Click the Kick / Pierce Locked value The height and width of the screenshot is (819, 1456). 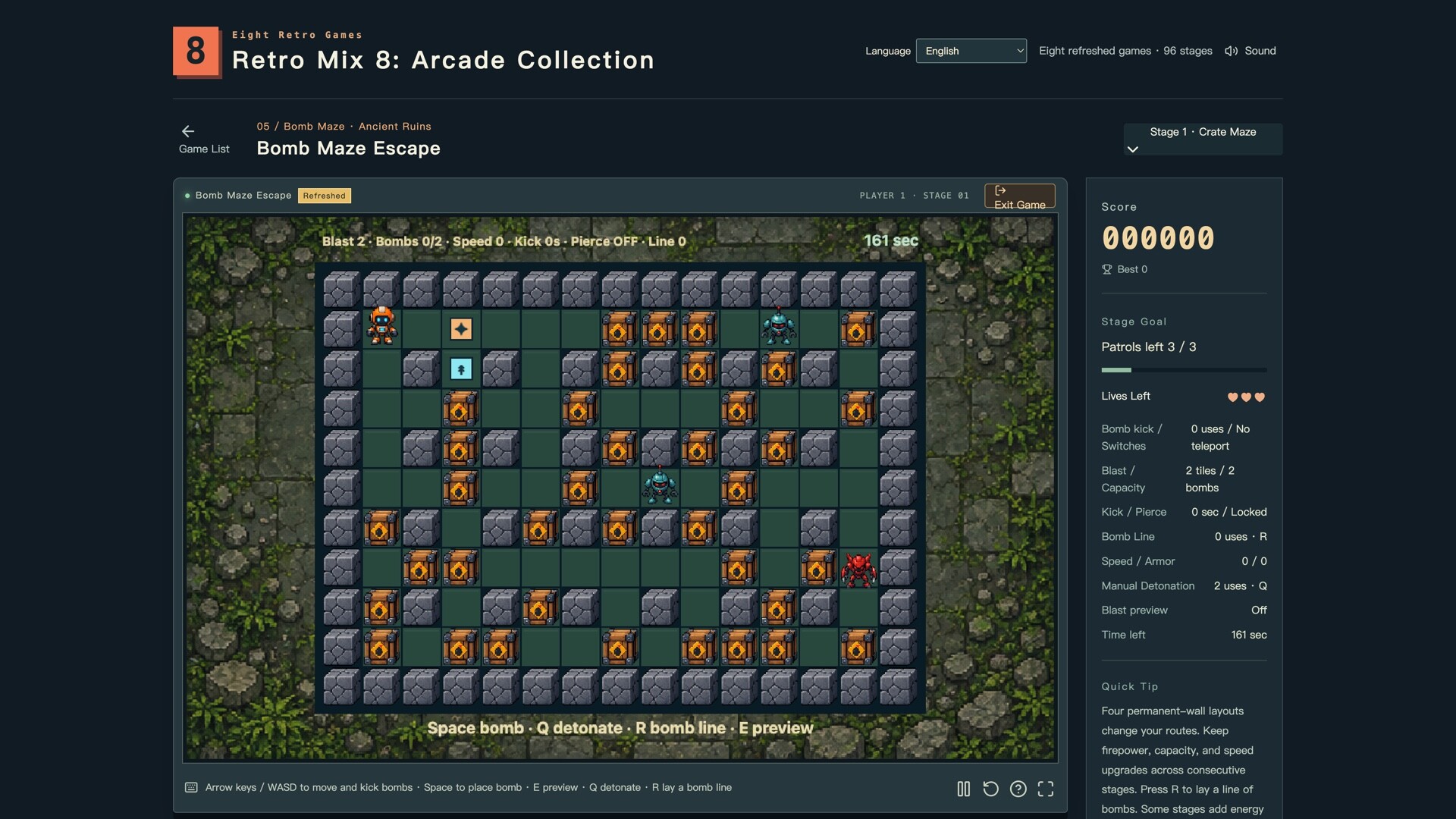coord(1228,513)
